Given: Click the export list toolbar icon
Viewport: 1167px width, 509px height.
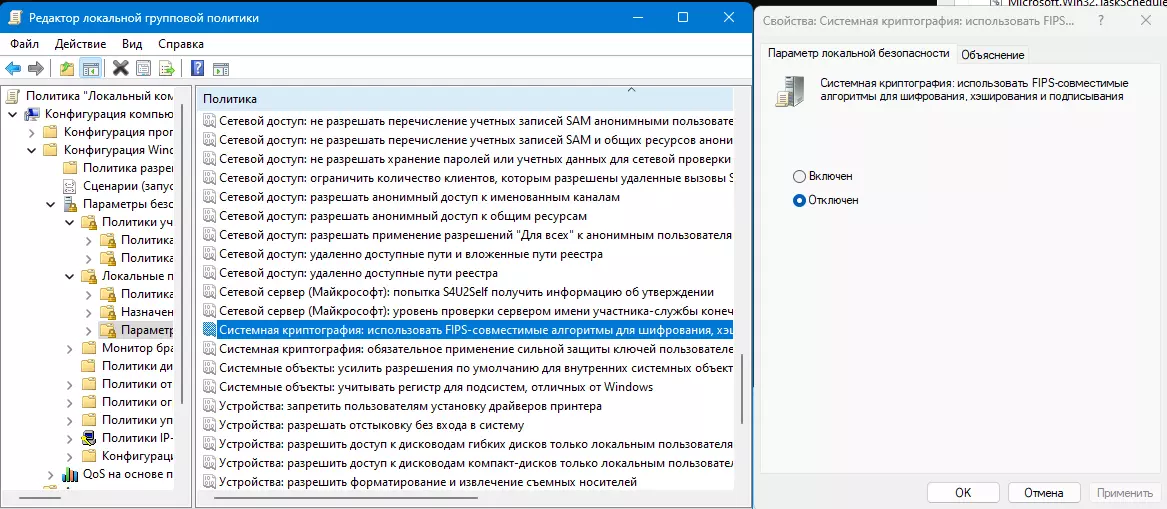Looking at the screenshot, I should (x=166, y=69).
